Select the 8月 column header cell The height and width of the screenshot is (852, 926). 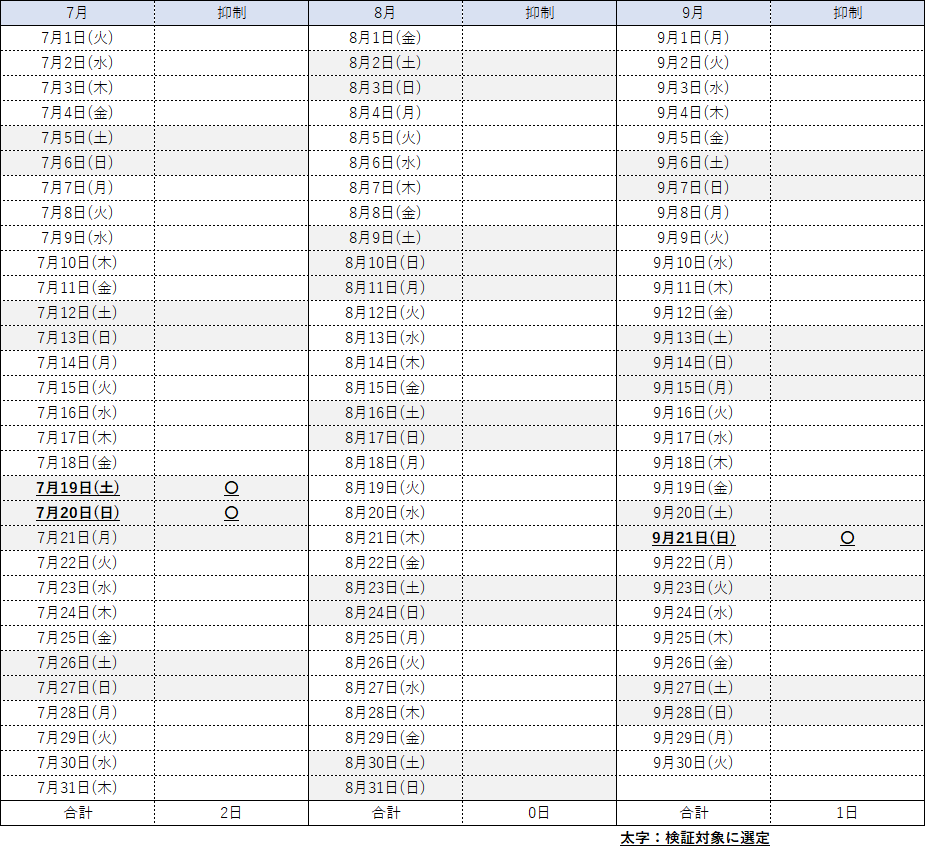click(x=385, y=13)
